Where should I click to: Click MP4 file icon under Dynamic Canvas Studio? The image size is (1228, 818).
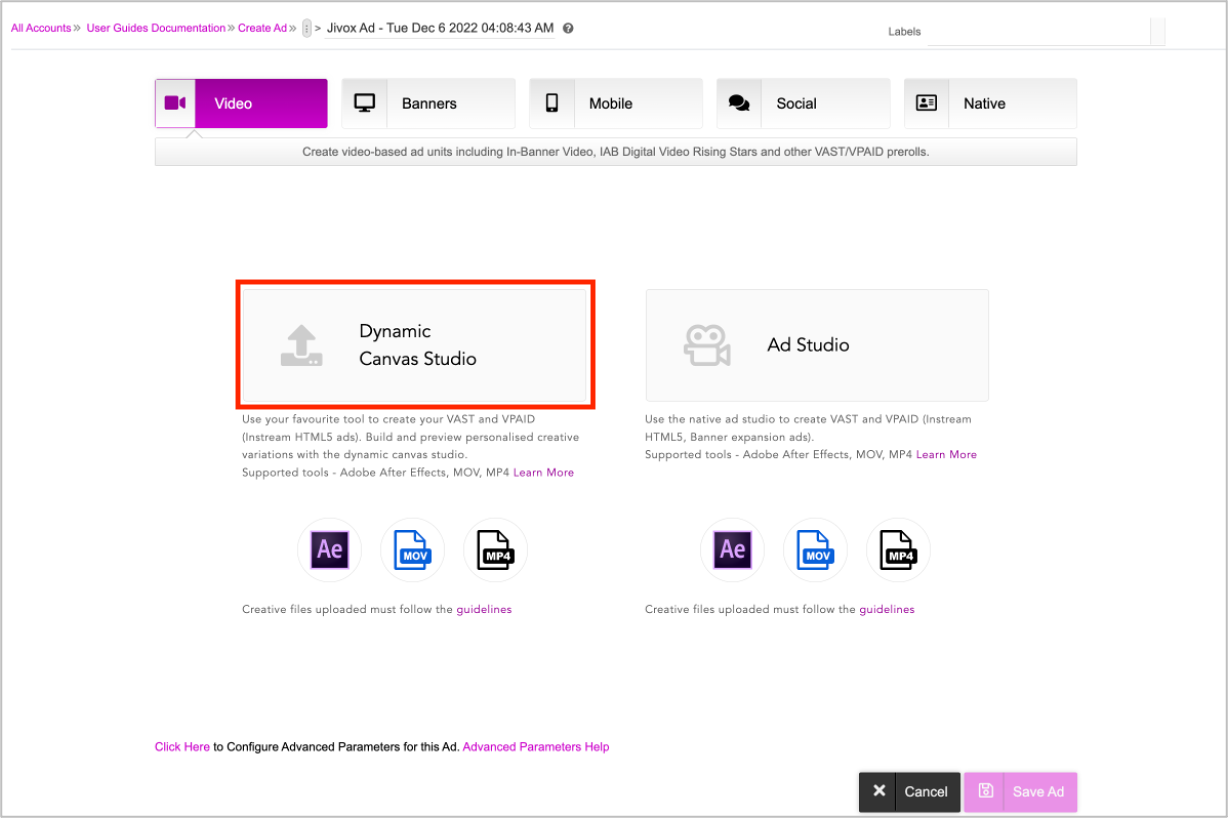tap(495, 550)
